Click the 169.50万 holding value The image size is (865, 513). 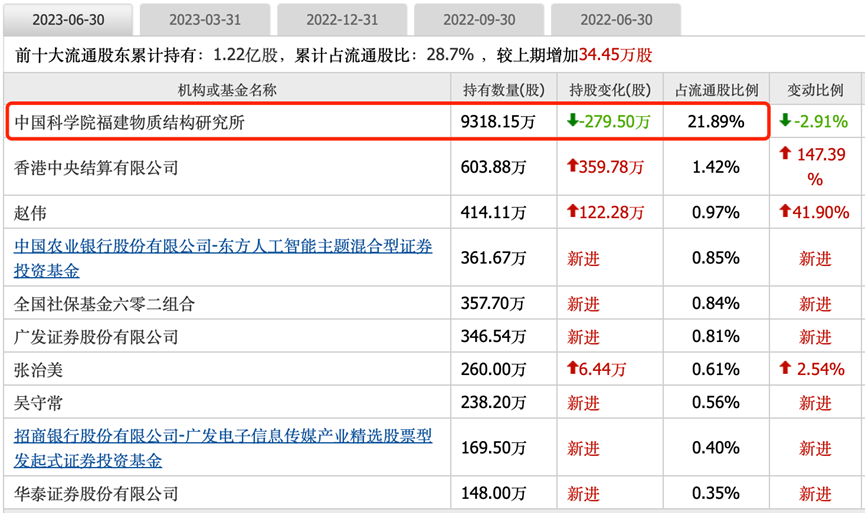[x=493, y=447]
